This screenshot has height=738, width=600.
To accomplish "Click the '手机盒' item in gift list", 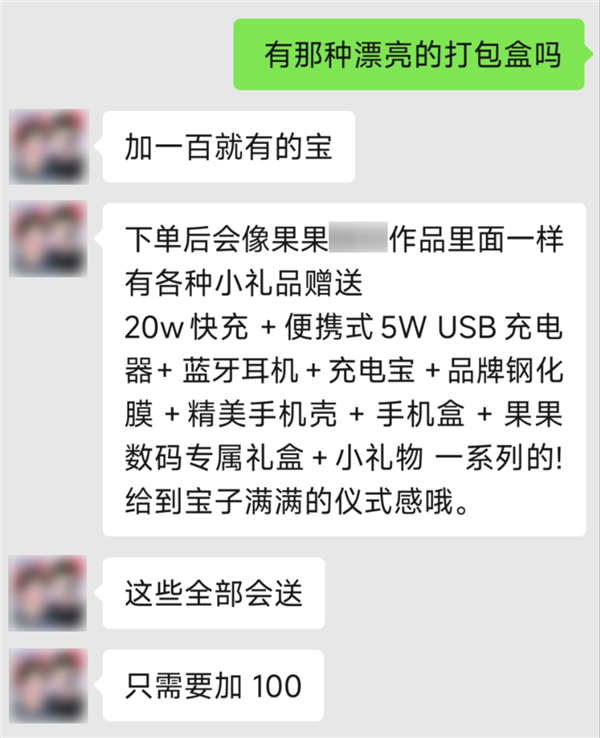I will pyautogui.click(x=420, y=414).
